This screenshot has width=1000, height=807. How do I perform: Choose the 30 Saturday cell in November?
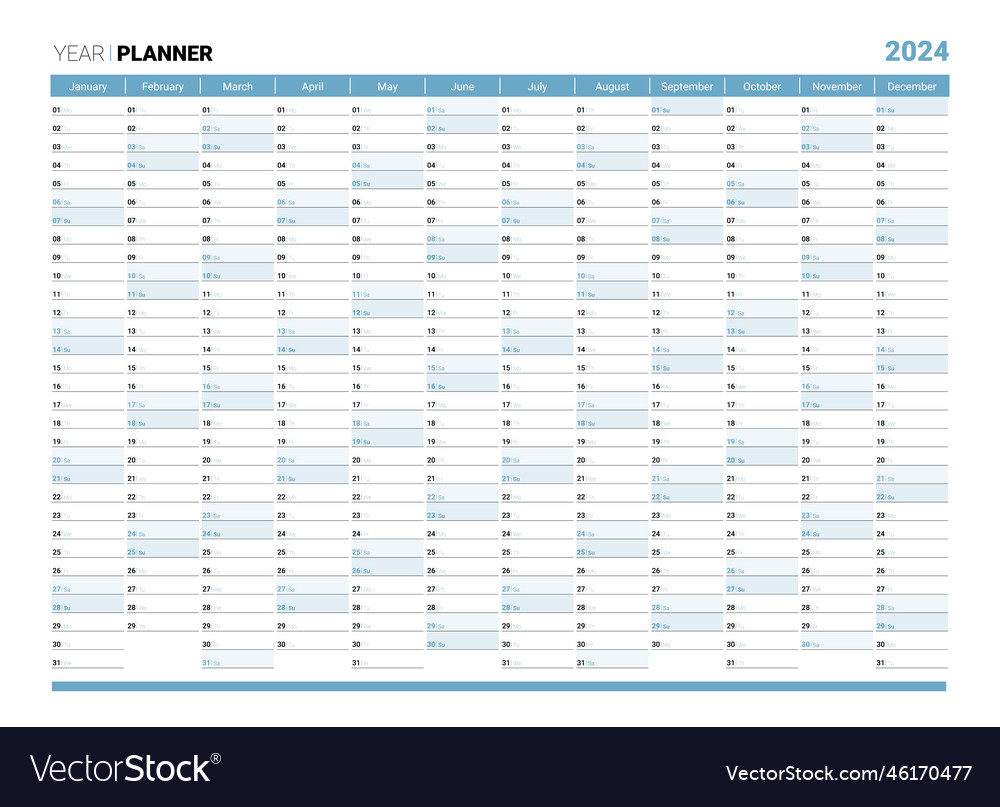(x=836, y=644)
